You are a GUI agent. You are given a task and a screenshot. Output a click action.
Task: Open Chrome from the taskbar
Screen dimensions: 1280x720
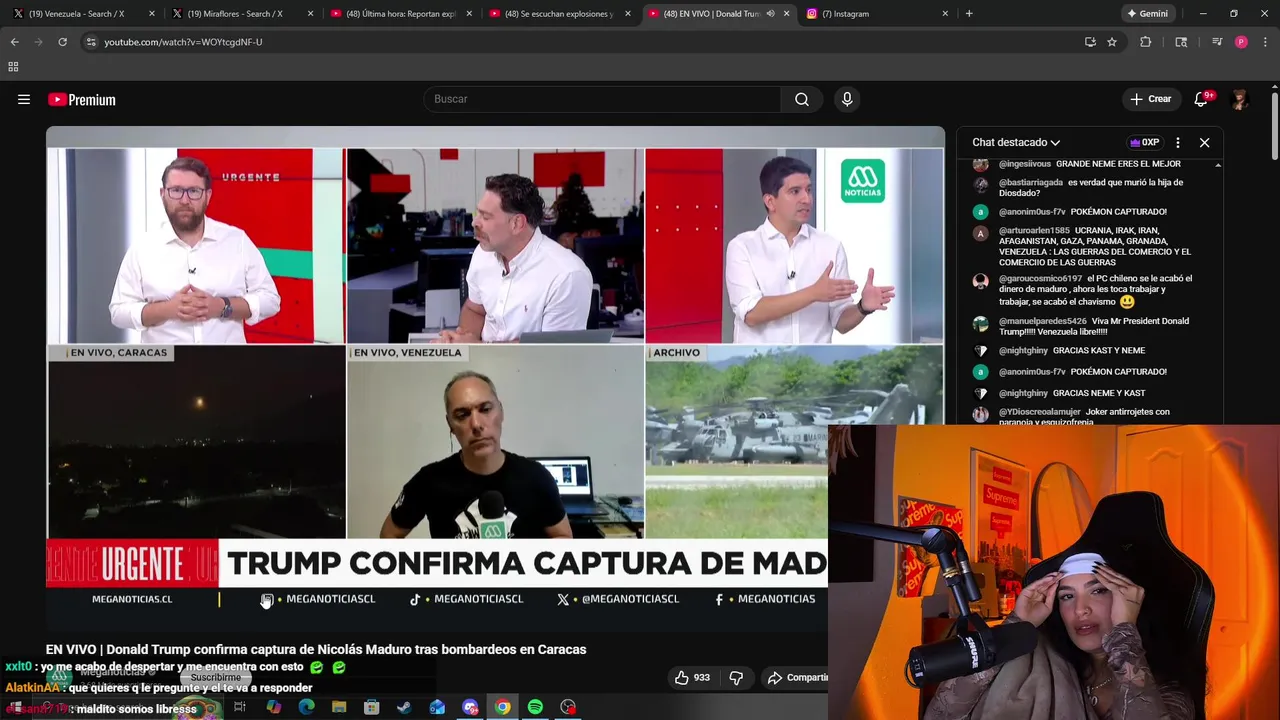[503, 708]
